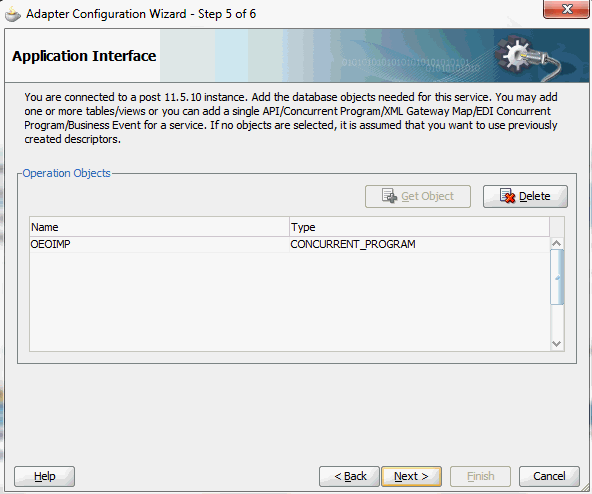Click the Get Object document icon

point(389,196)
